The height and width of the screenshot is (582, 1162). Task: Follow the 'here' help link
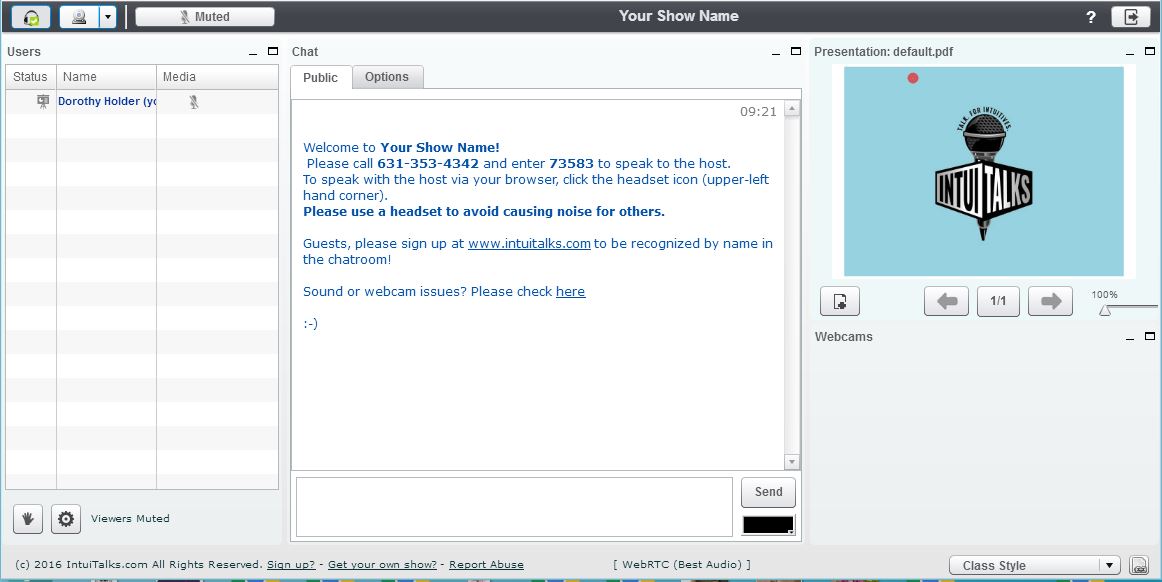coord(571,291)
